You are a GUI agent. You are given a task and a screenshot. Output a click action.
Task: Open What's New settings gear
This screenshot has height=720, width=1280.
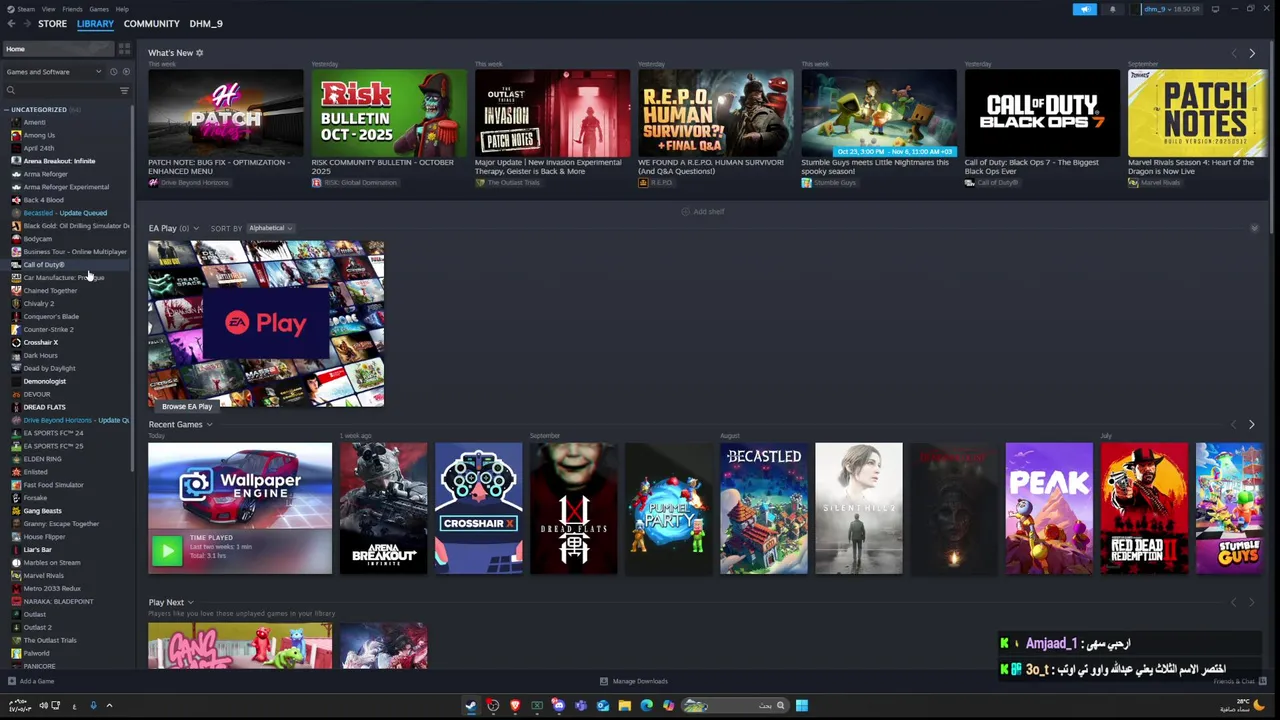coord(199,53)
